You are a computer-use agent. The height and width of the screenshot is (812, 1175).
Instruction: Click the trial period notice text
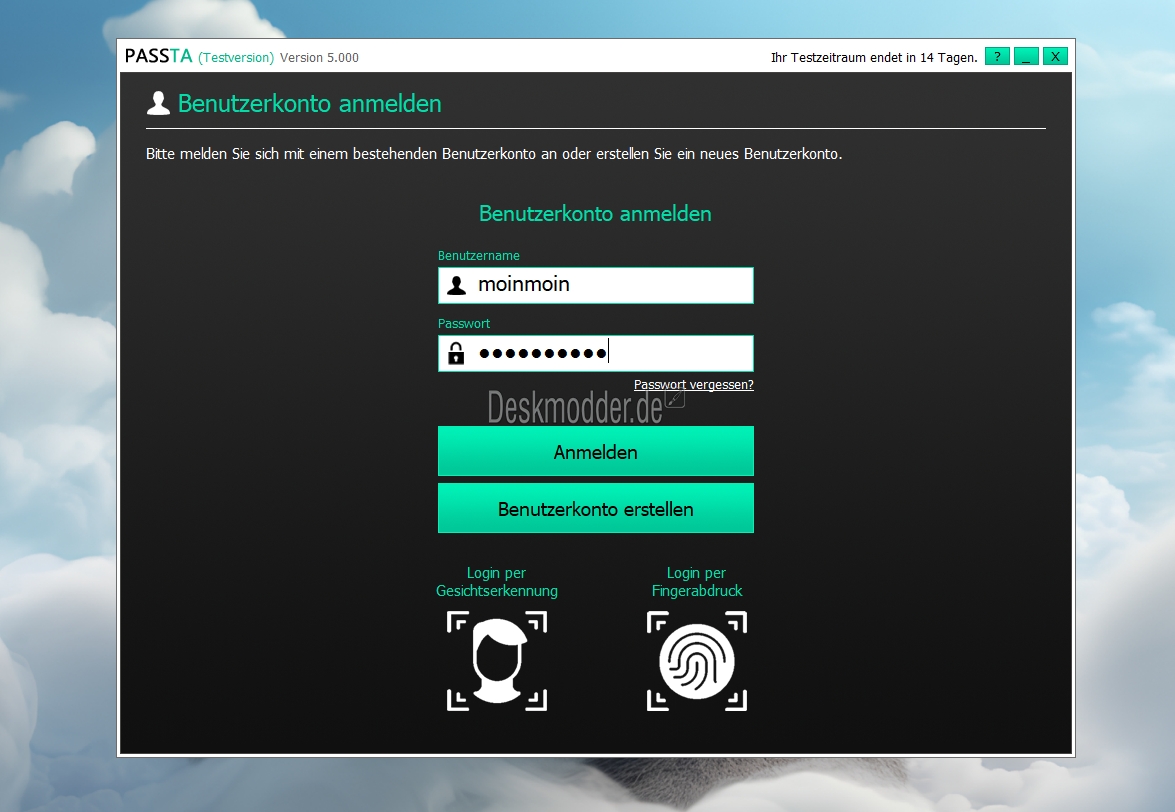point(875,58)
